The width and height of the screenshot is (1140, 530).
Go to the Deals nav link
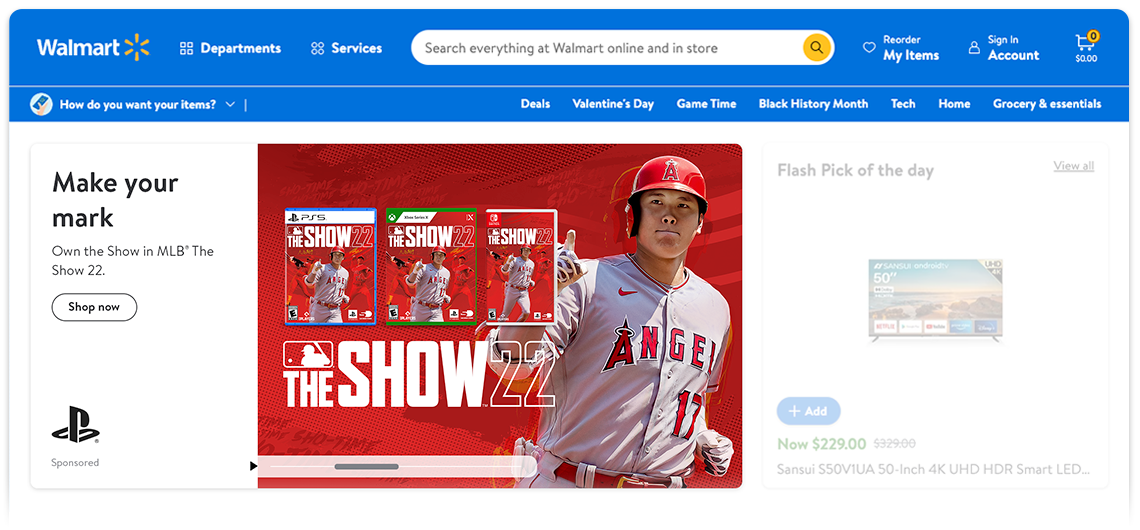(x=535, y=104)
